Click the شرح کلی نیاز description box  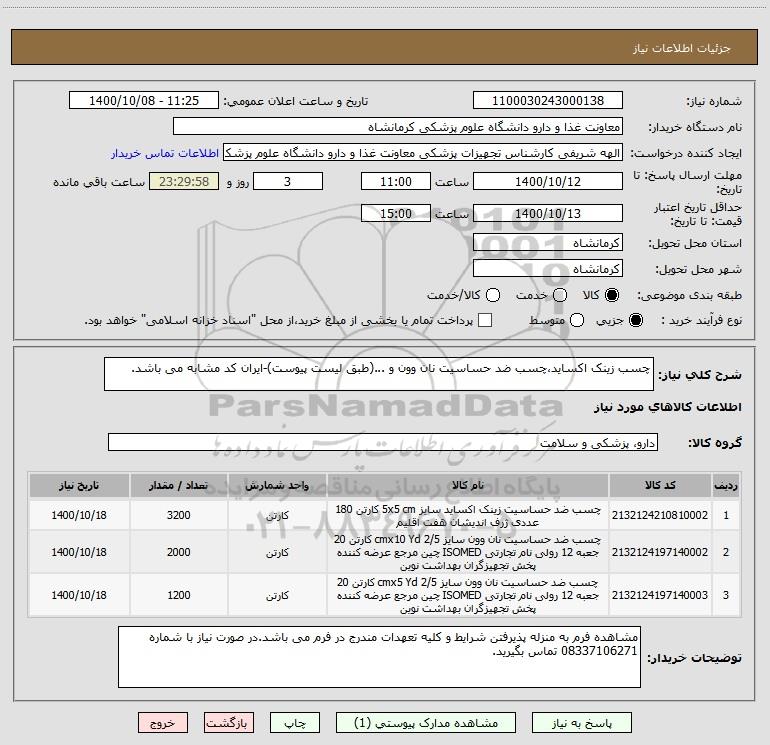(379, 374)
